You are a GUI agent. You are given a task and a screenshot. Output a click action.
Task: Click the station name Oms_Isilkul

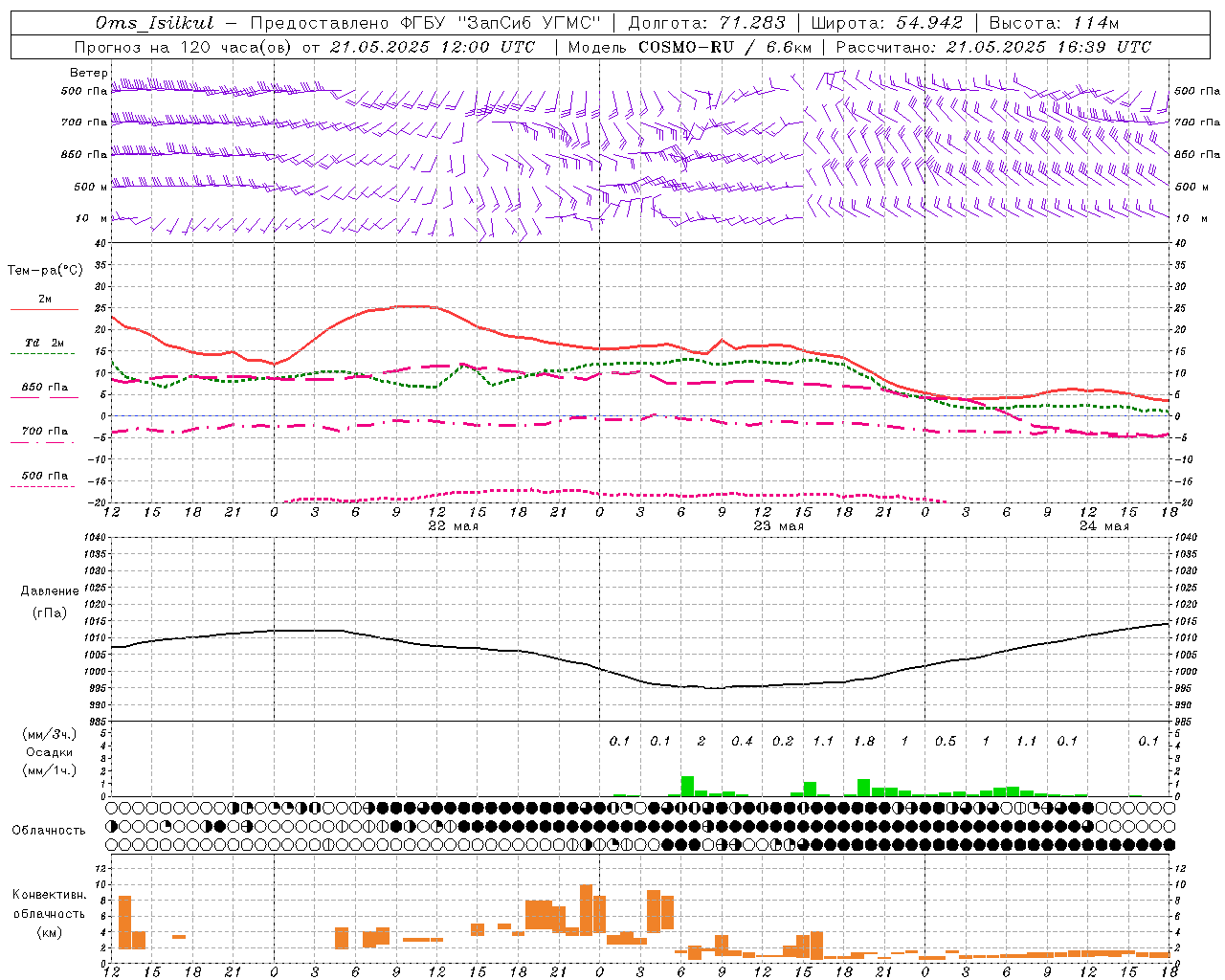click(155, 23)
